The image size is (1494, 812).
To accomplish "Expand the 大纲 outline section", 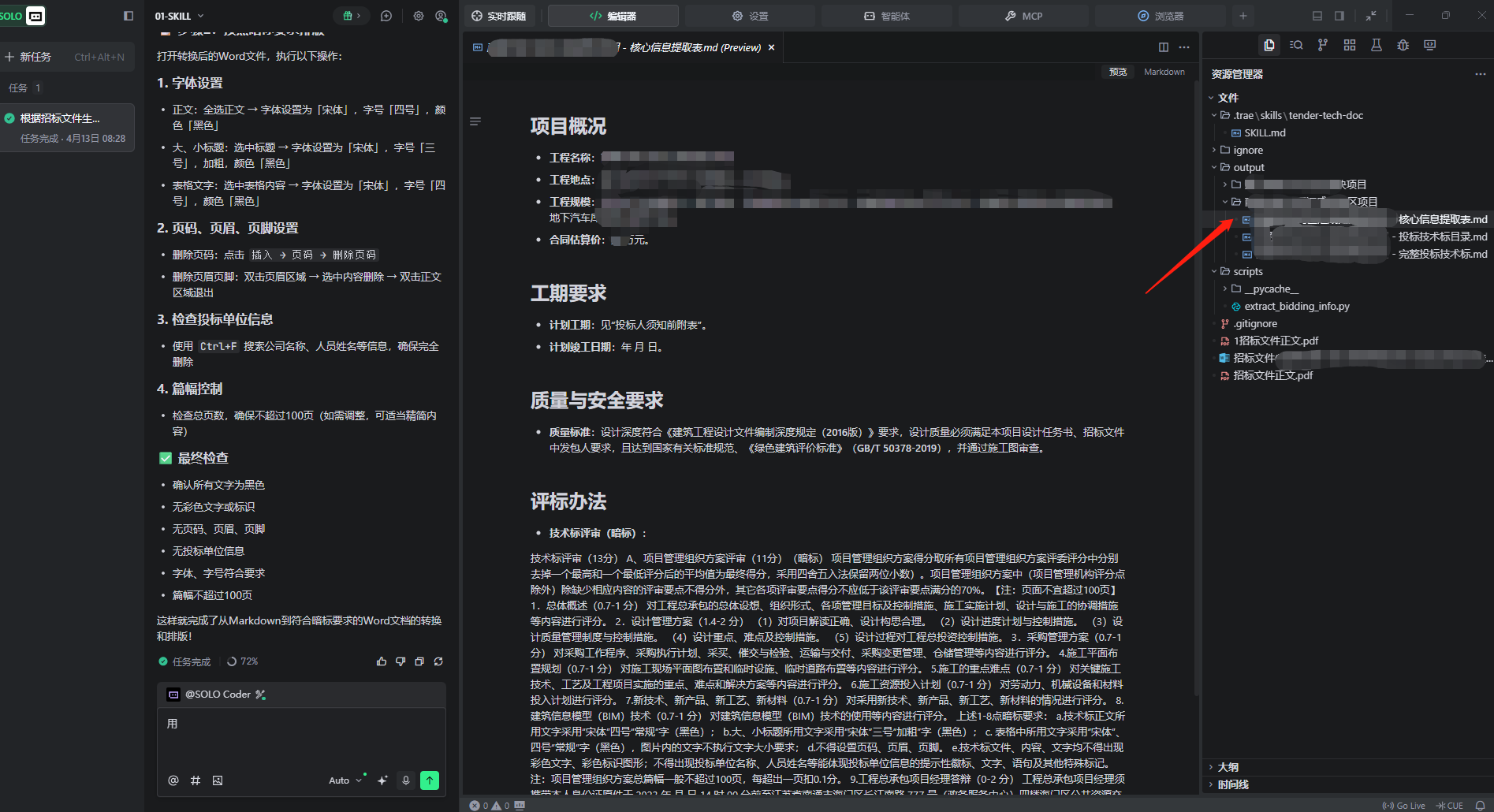I will (1228, 767).
